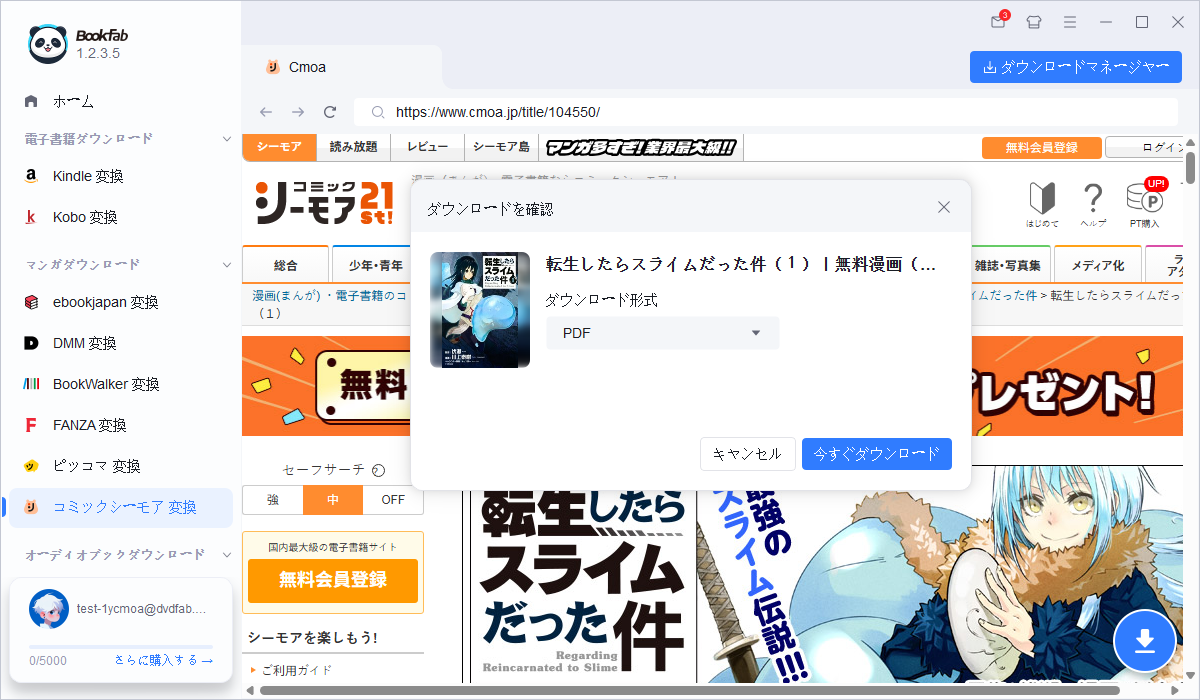Click the ログイン button

[1146, 147]
